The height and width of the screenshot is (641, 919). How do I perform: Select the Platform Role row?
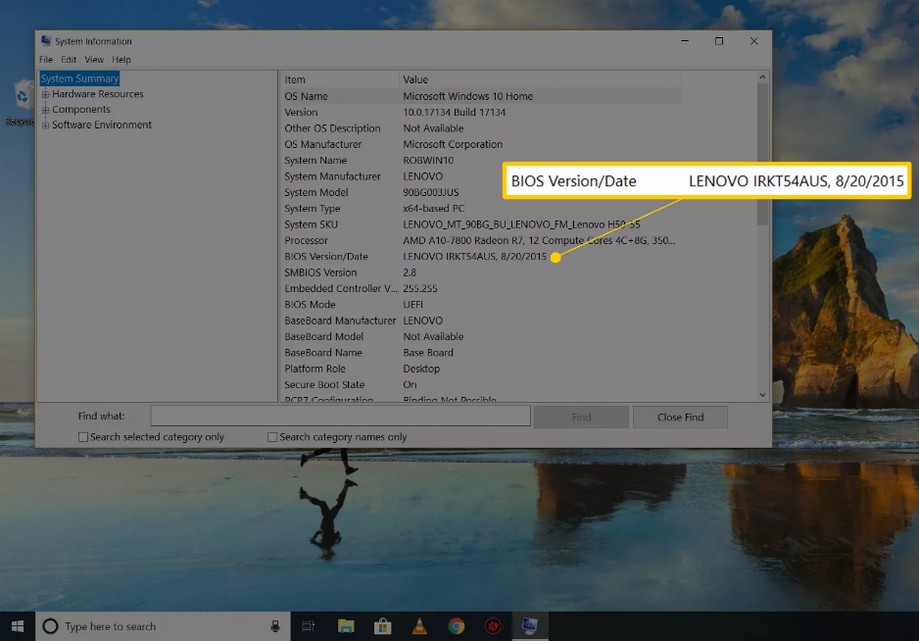click(481, 369)
